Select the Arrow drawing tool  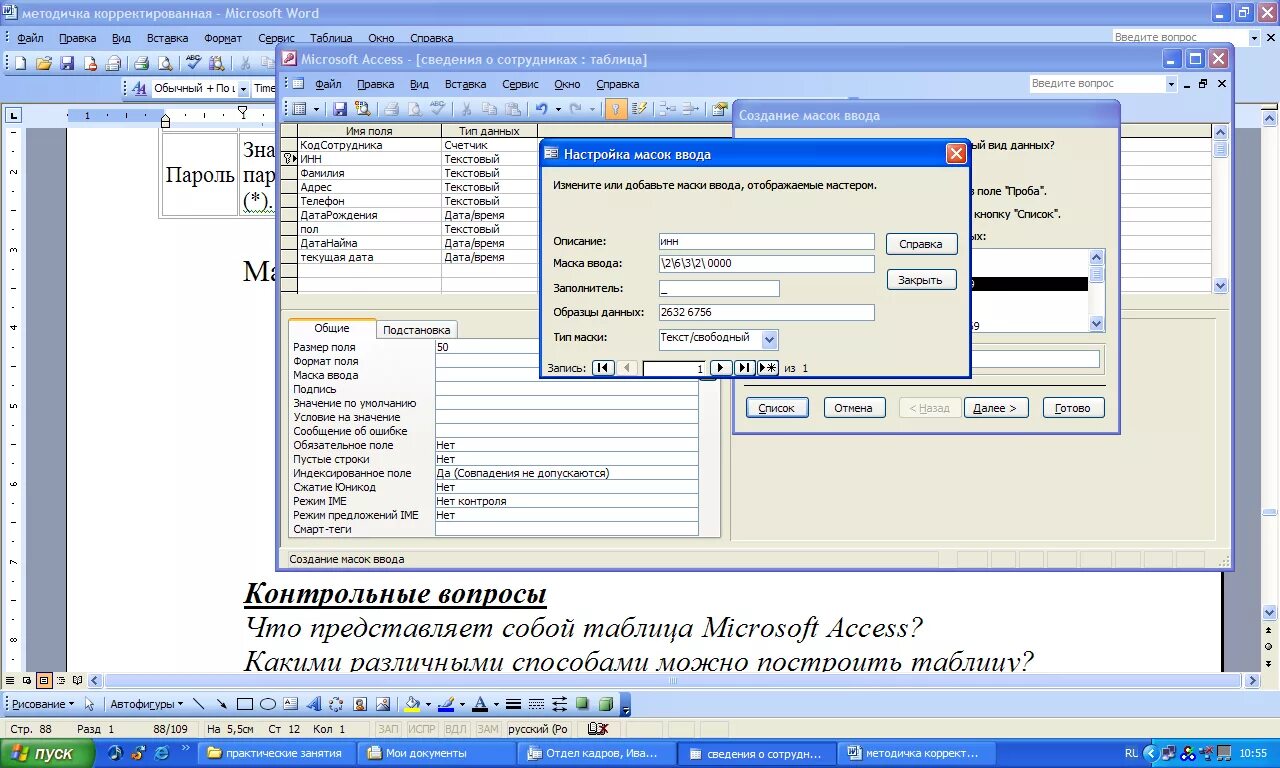[x=222, y=704]
